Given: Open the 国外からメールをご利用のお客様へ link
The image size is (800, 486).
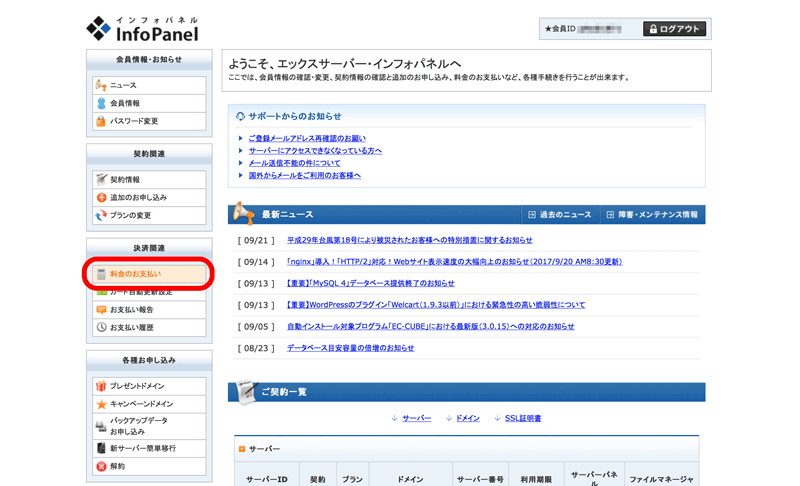Looking at the screenshot, I should click(x=305, y=175).
